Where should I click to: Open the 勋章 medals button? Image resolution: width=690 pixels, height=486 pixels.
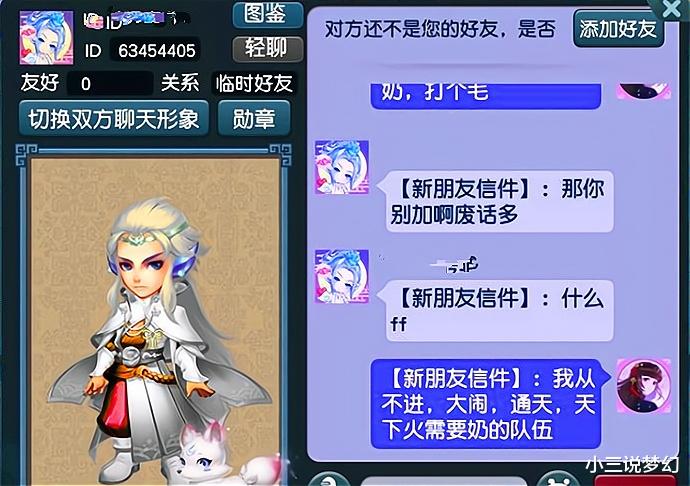point(254,119)
